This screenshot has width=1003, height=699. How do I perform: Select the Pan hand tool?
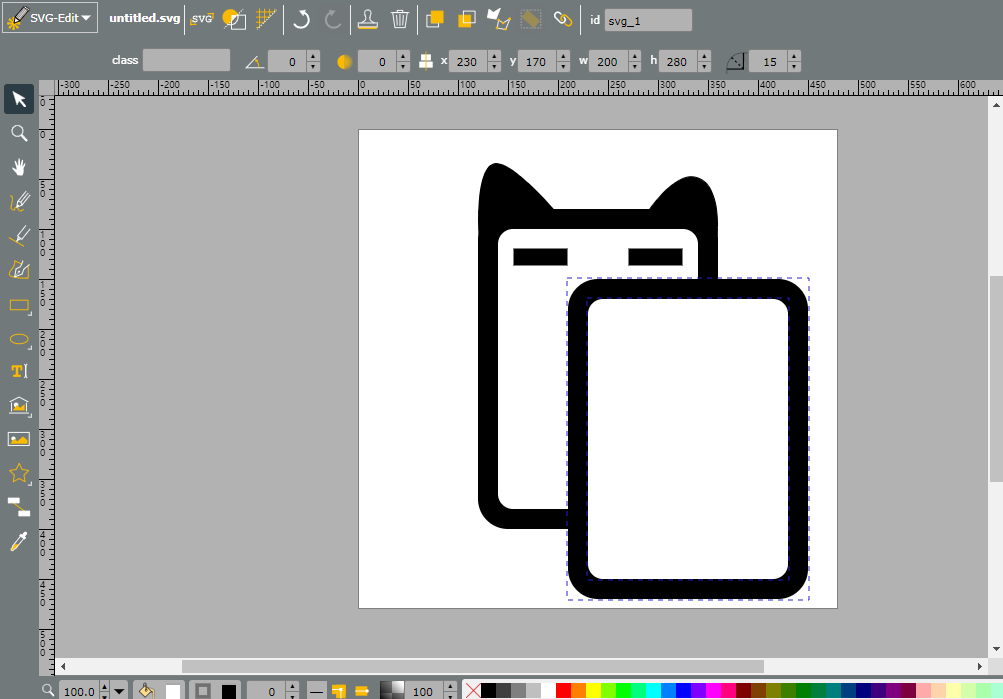click(19, 167)
